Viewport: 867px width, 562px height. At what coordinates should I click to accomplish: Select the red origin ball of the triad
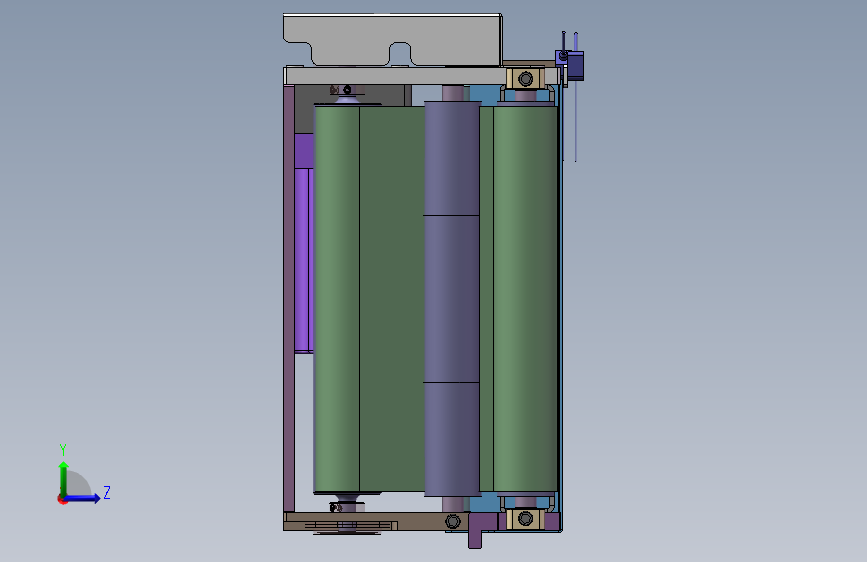tap(62, 499)
